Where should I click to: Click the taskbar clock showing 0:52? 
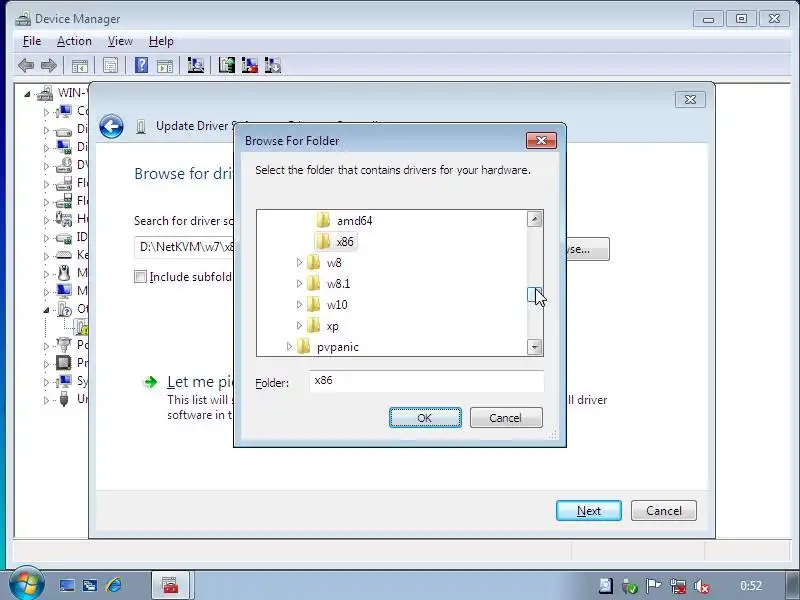click(x=751, y=586)
